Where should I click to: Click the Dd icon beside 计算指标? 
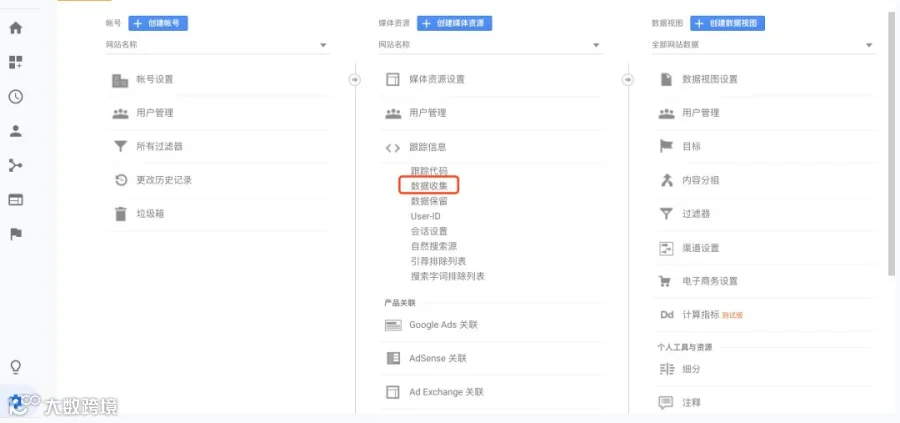click(x=666, y=315)
